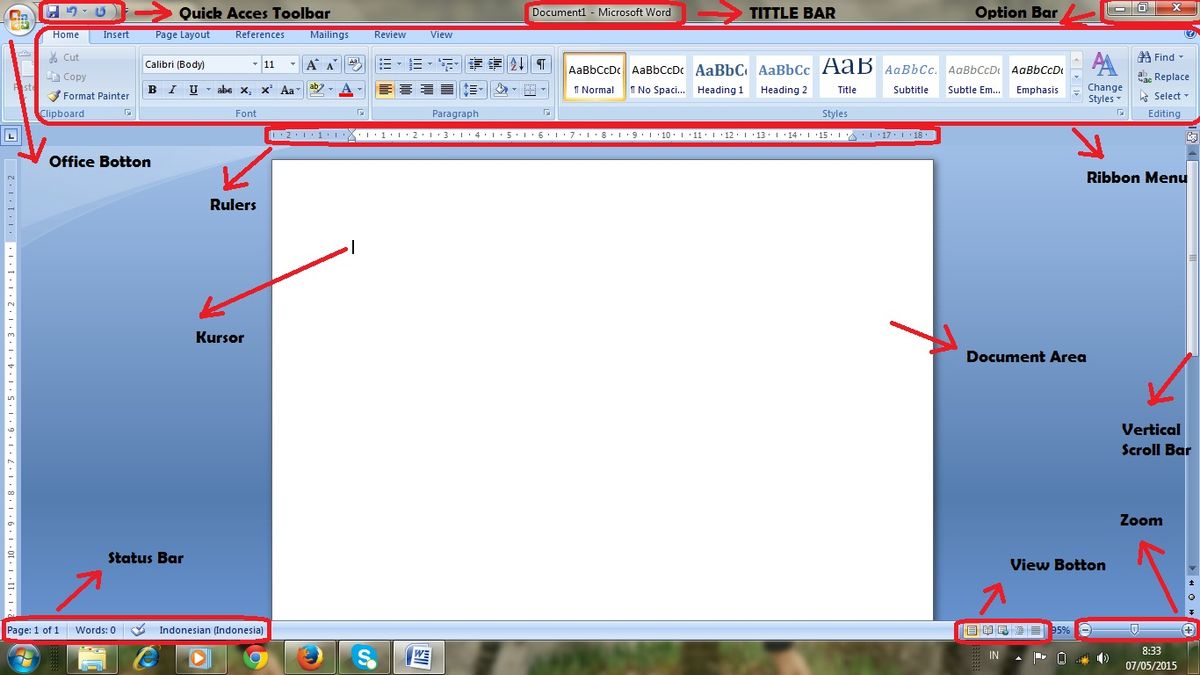
Task: Undo last action in Quick Access Toolbar
Action: pyautogui.click(x=71, y=12)
